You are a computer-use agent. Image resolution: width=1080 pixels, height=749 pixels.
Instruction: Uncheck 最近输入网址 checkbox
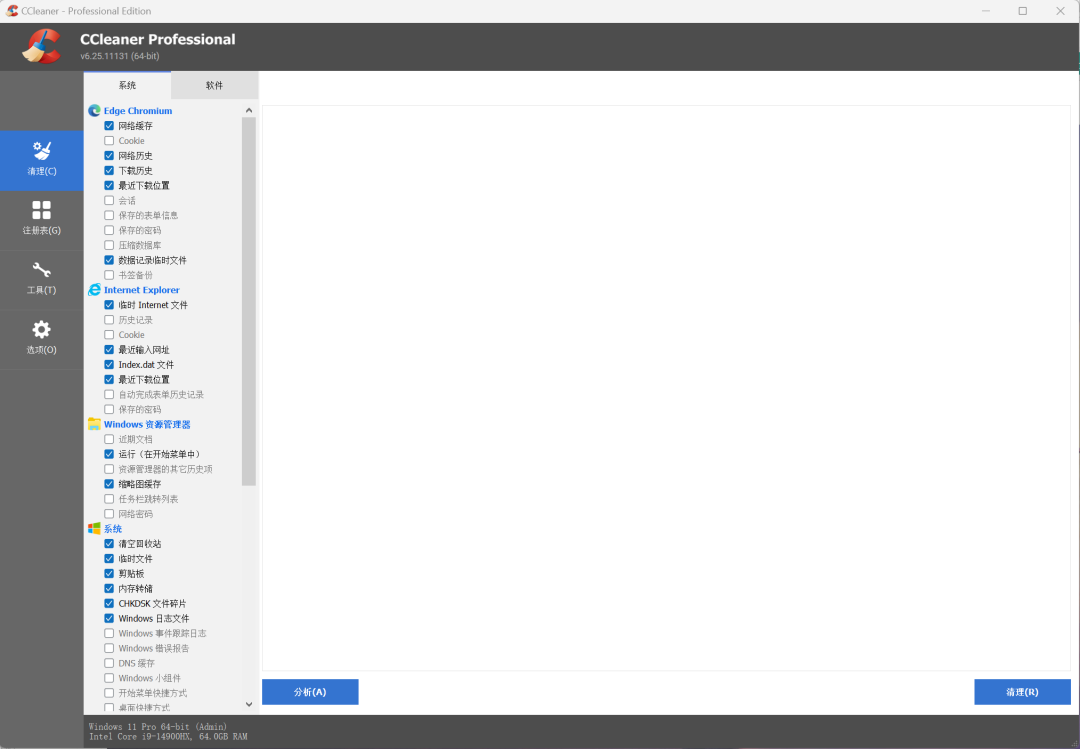(x=109, y=349)
